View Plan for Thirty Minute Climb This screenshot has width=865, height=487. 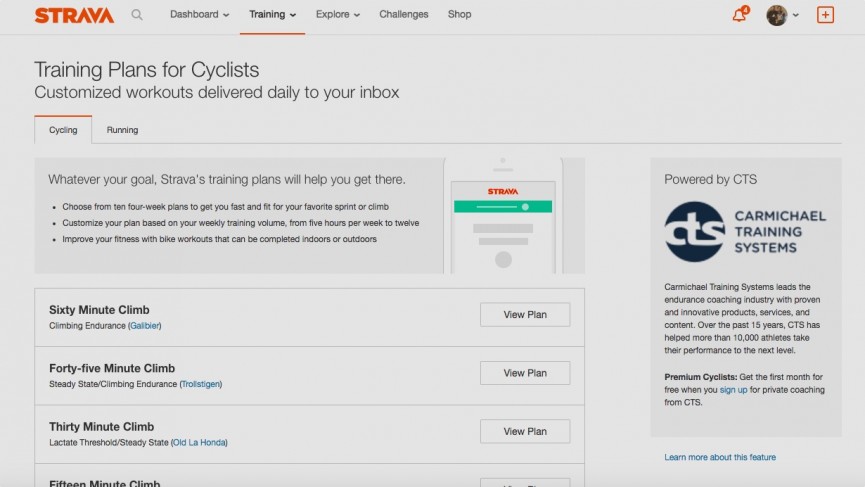[525, 431]
